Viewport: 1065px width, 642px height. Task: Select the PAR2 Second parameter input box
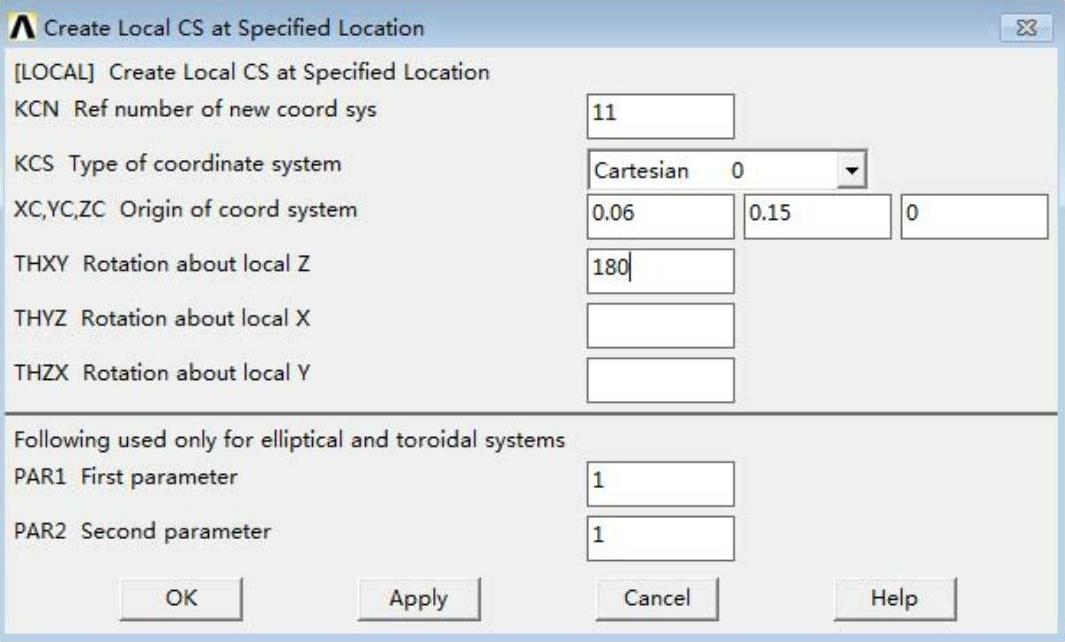click(x=660, y=538)
